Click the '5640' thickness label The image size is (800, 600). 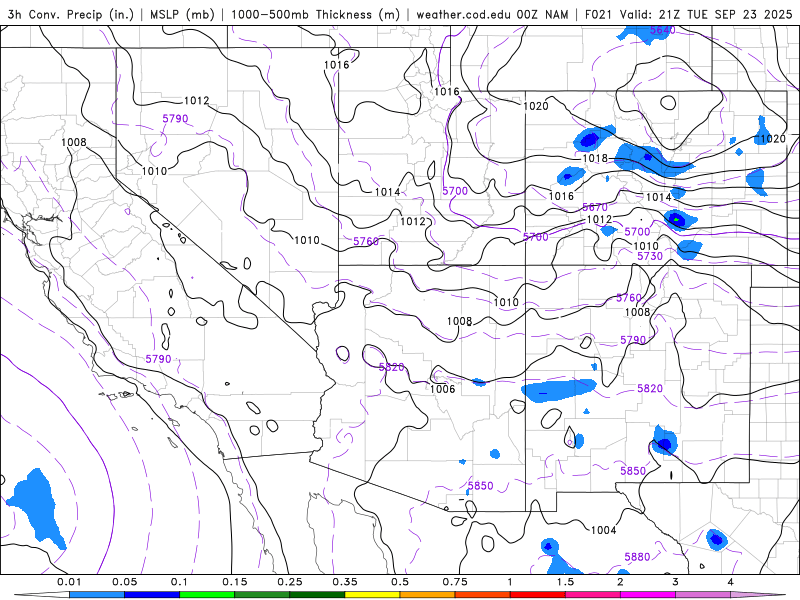[662, 30]
